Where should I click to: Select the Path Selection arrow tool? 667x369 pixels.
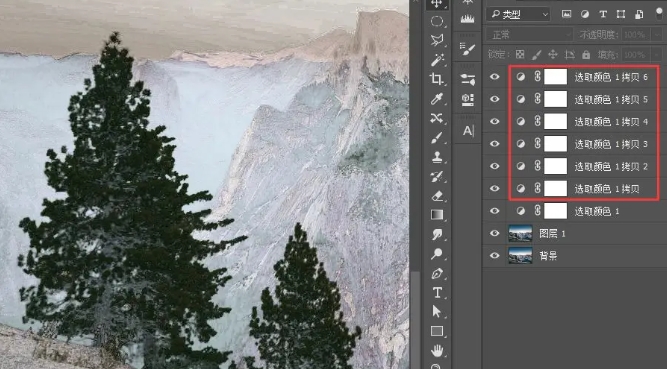(437, 312)
